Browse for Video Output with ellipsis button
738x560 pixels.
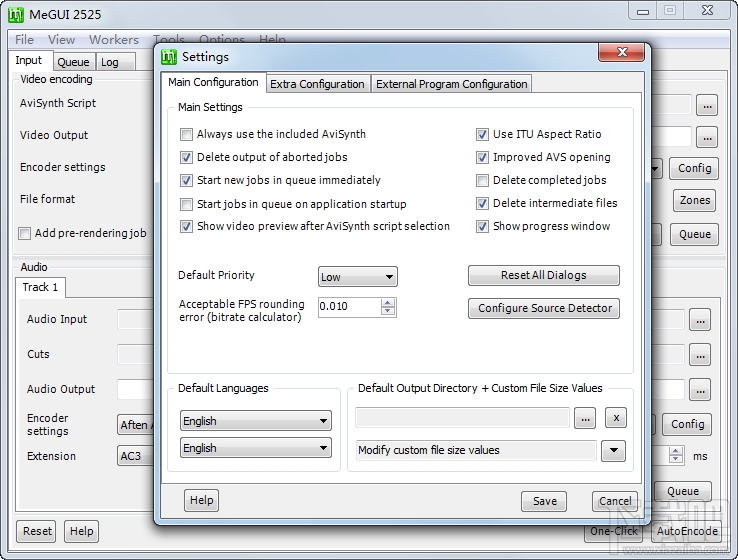(x=707, y=137)
